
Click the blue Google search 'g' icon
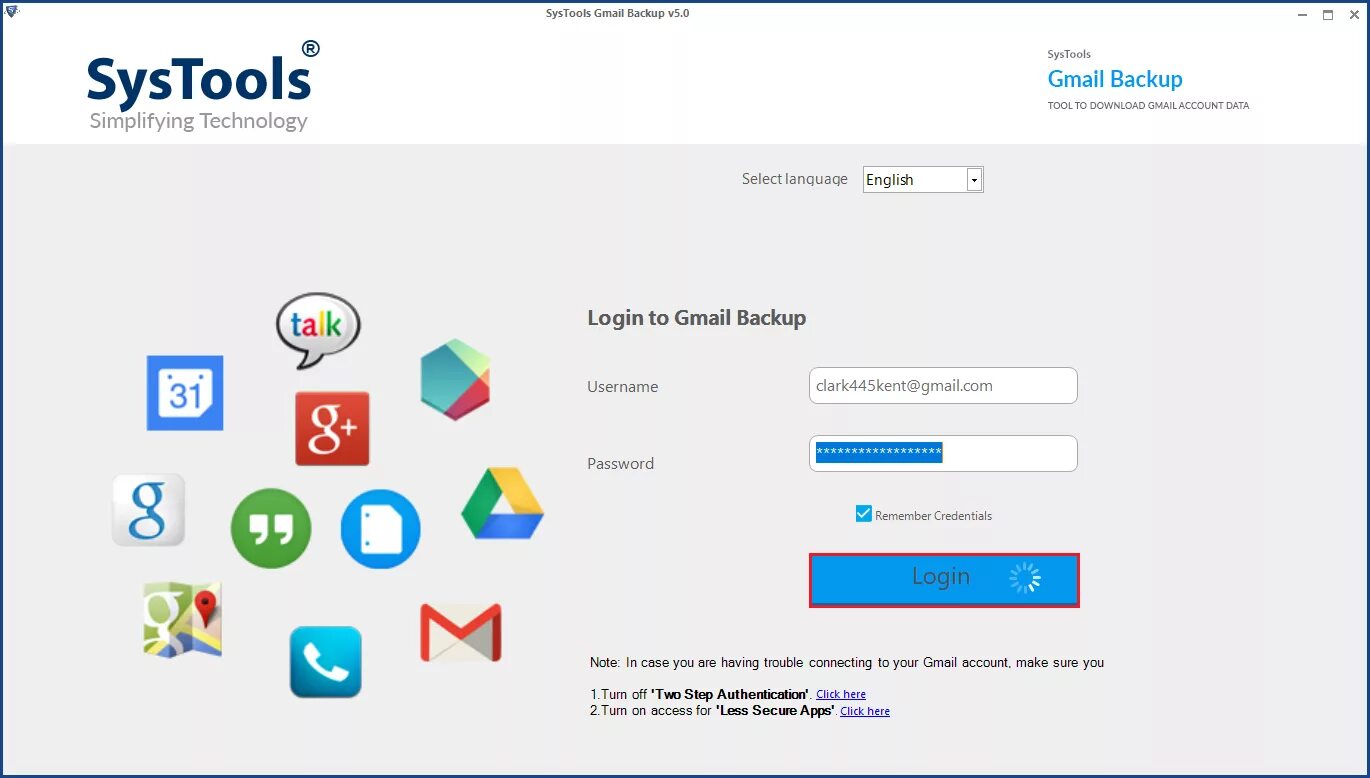tap(148, 510)
